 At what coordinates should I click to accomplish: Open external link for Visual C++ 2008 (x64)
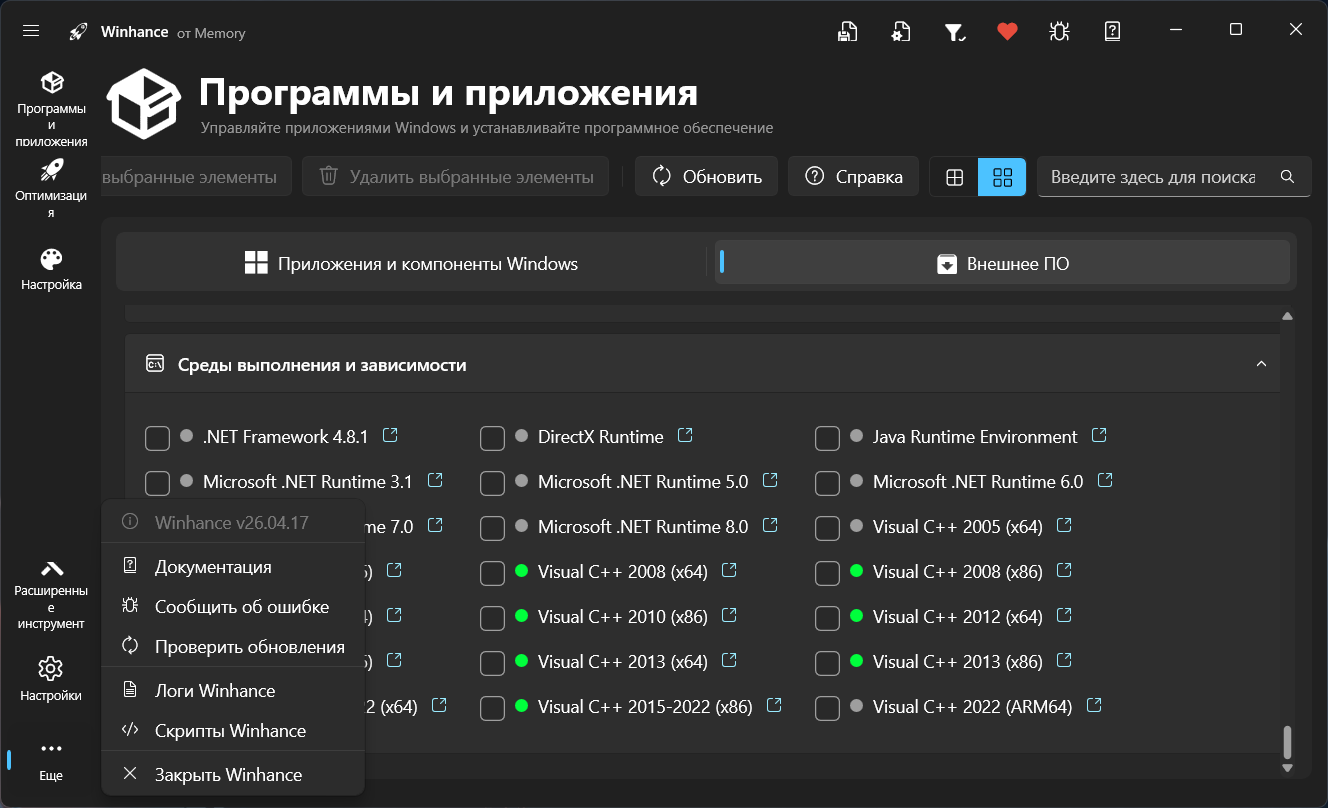(x=729, y=570)
